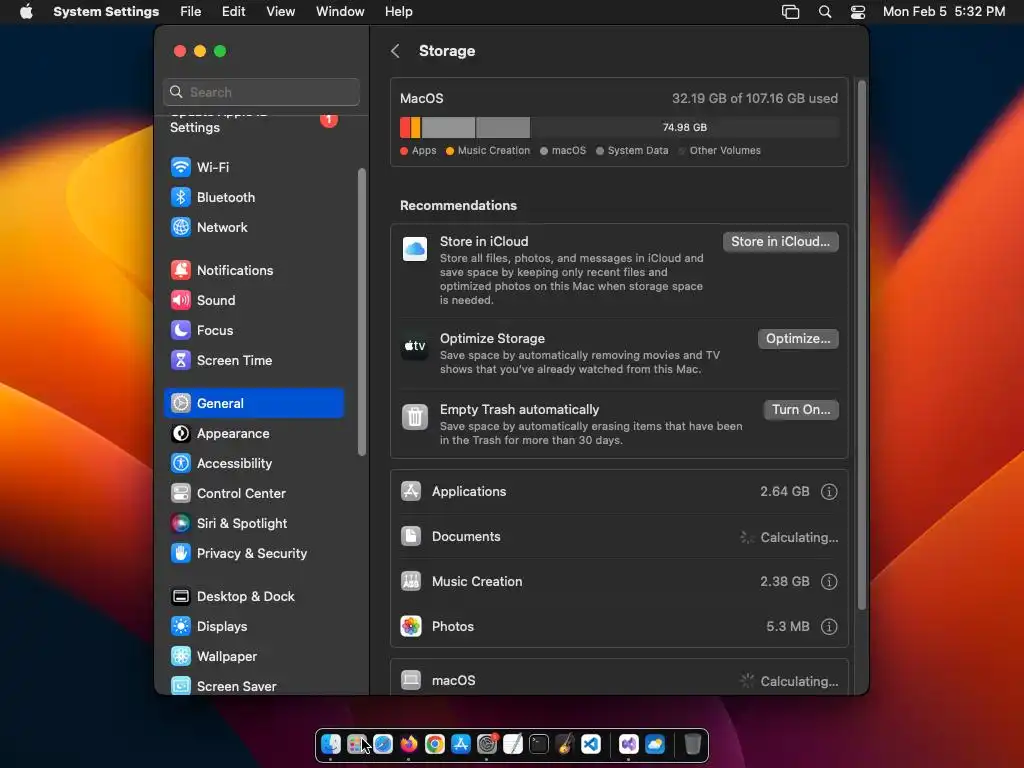Open the Help menu
The width and height of the screenshot is (1024, 768).
(398, 12)
